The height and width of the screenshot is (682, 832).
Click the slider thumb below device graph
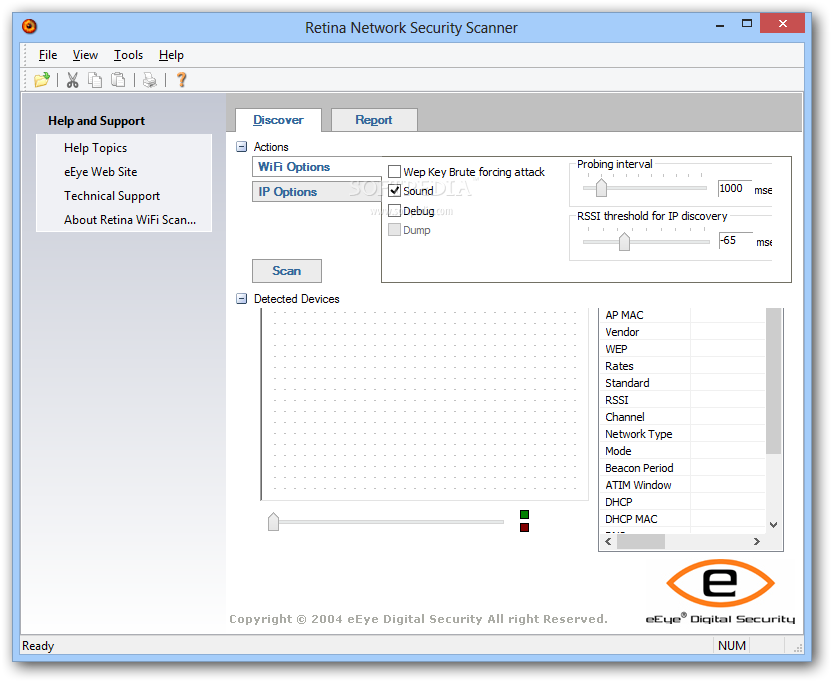click(x=273, y=522)
